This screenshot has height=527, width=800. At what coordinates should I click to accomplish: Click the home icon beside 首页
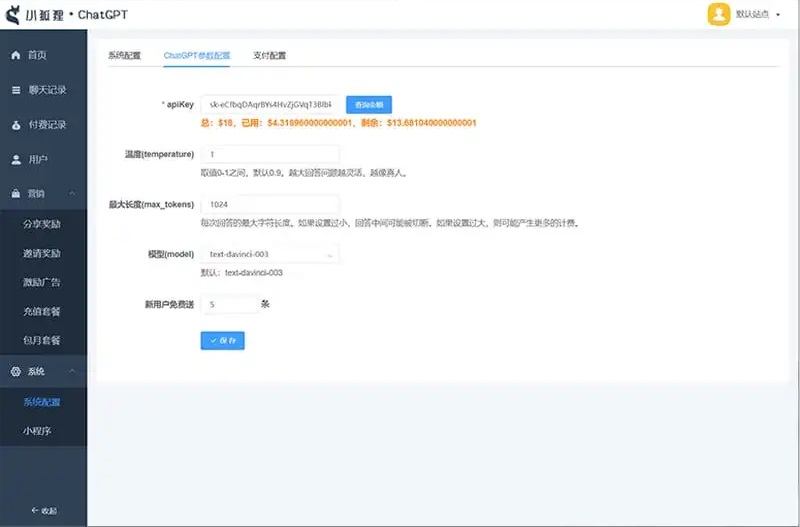pyautogui.click(x=15, y=55)
